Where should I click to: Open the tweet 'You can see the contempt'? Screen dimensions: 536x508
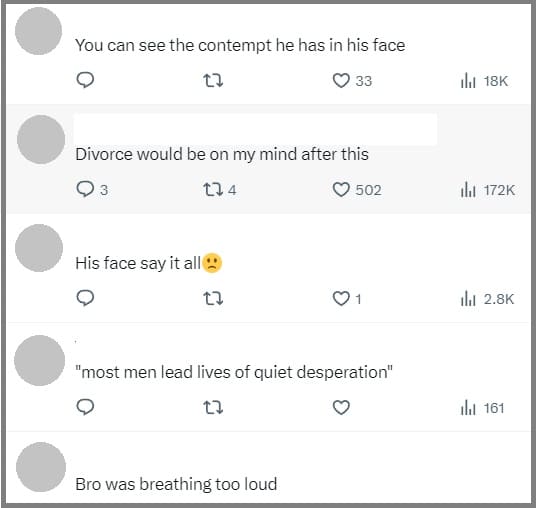coord(240,45)
